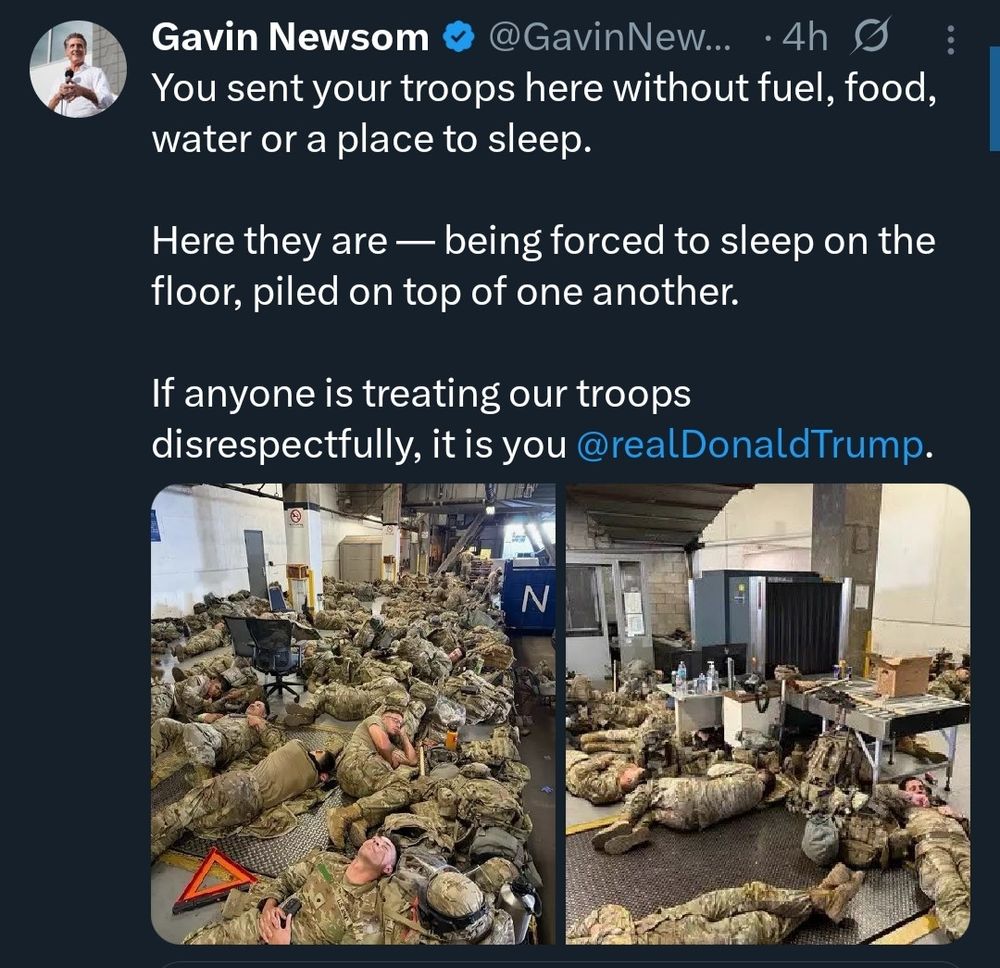The width and height of the screenshot is (1000, 968).
Task: Open Gavin Newsom's profile avatar
Action: point(78,70)
